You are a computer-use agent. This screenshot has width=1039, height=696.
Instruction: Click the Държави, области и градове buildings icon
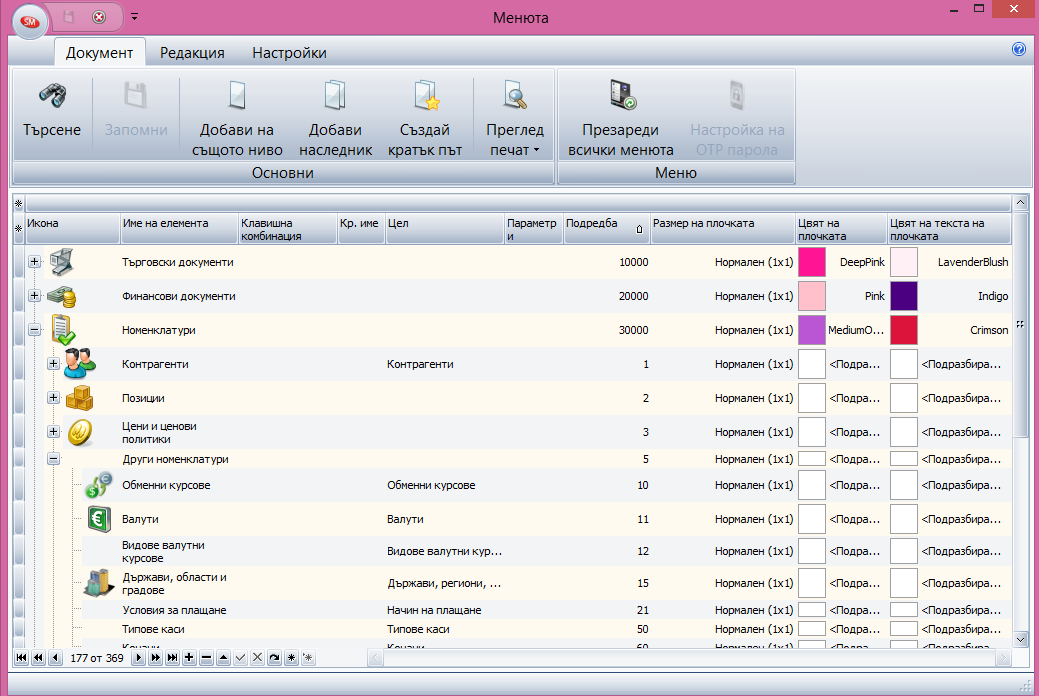(x=99, y=583)
